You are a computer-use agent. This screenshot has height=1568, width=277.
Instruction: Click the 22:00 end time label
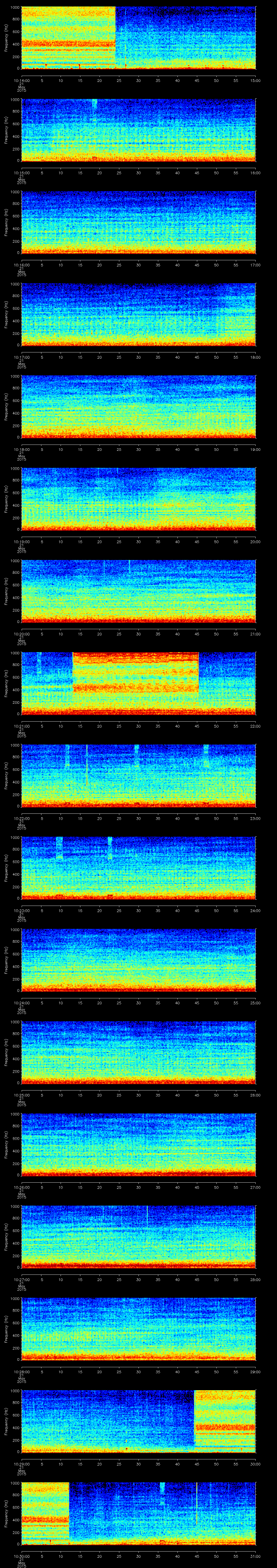[x=256, y=726]
